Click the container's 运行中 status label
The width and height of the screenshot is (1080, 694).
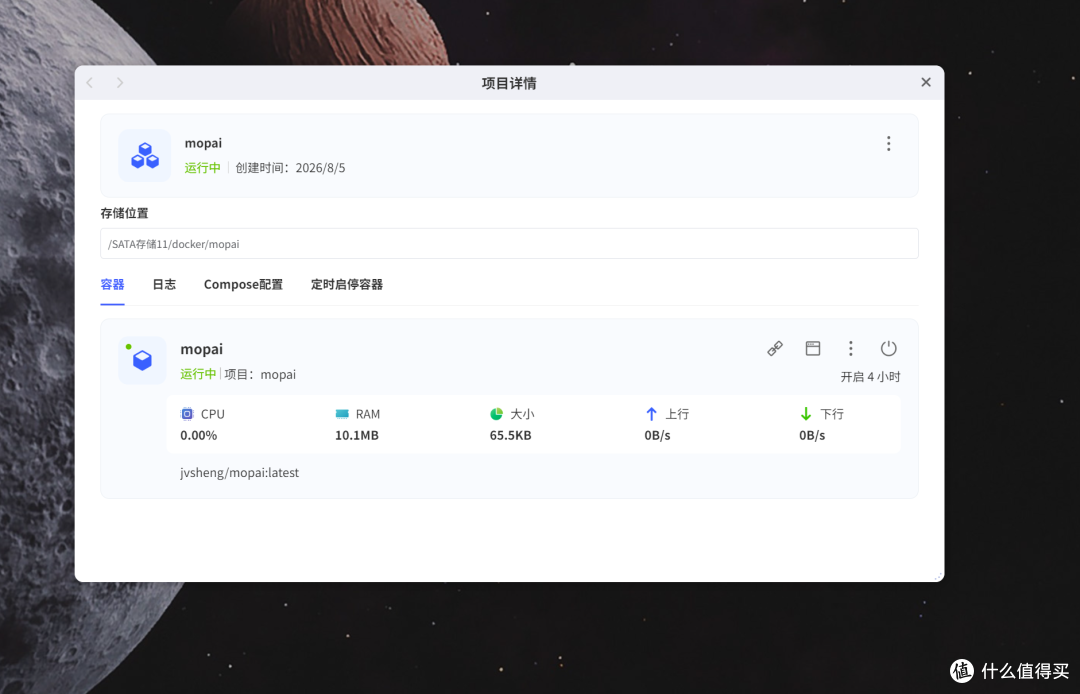(198, 374)
